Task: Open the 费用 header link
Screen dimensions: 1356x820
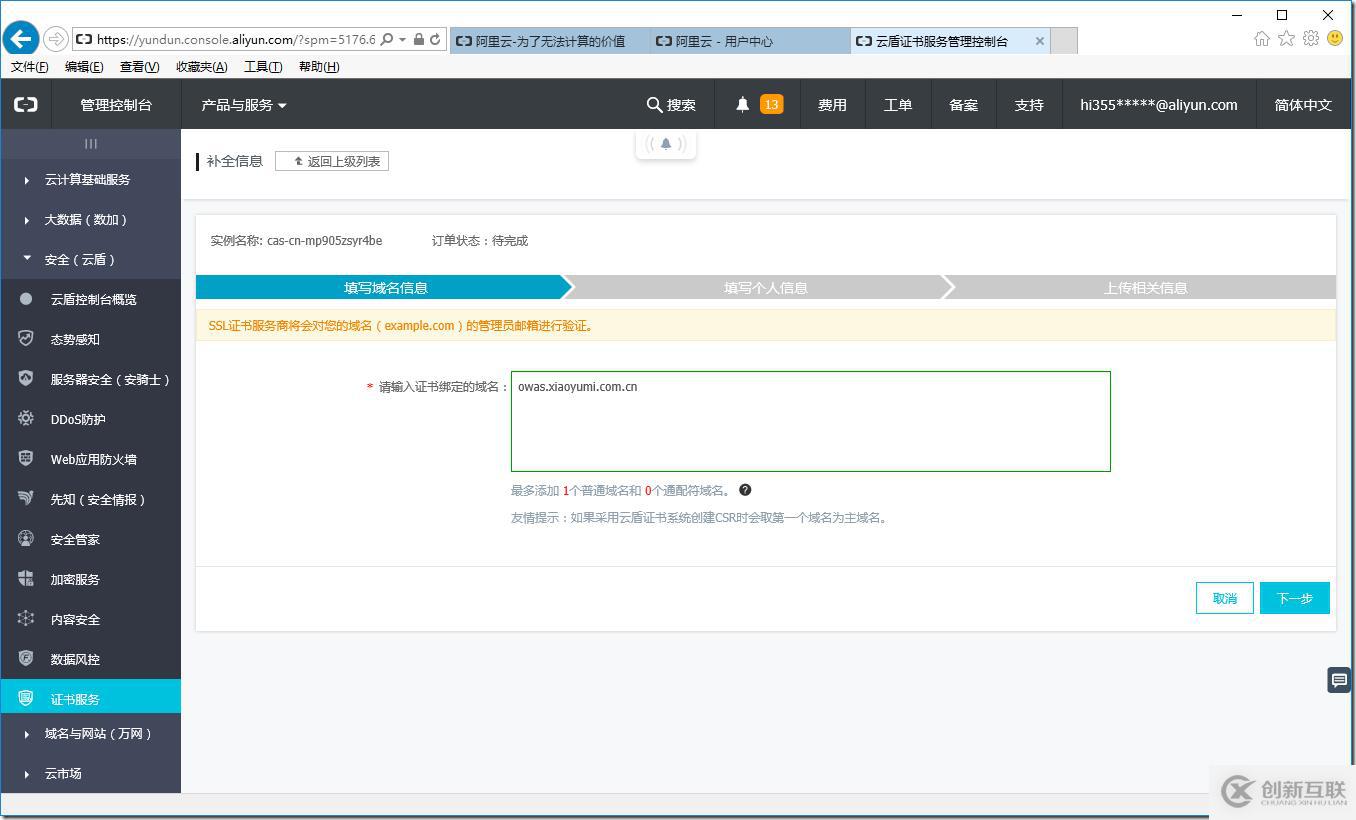Action: coord(833,105)
